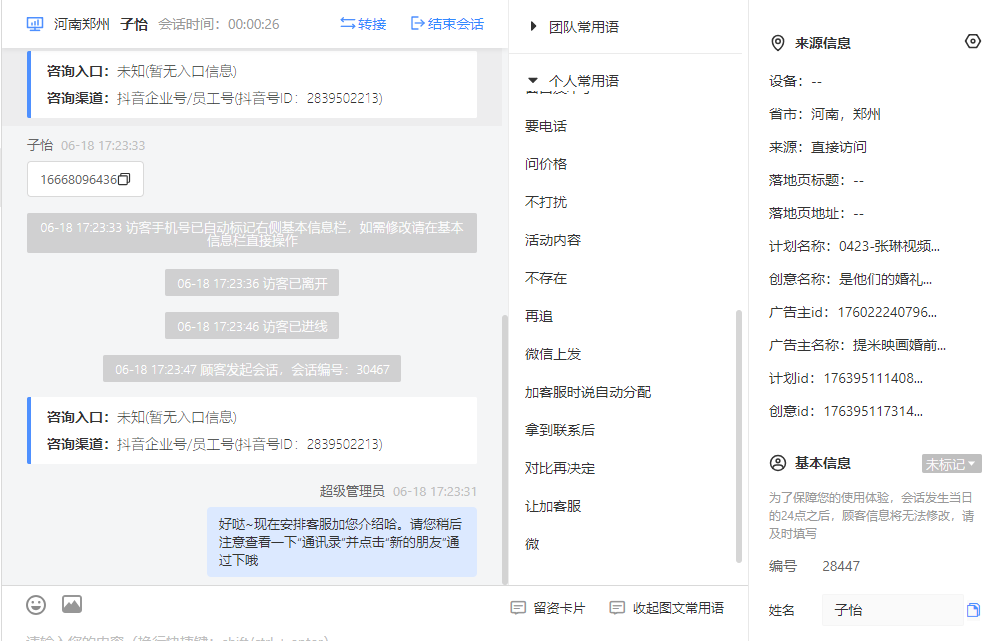The image size is (999, 641).
Task: Click the customer name 子怡 in the header
Action: pyautogui.click(x=134, y=24)
